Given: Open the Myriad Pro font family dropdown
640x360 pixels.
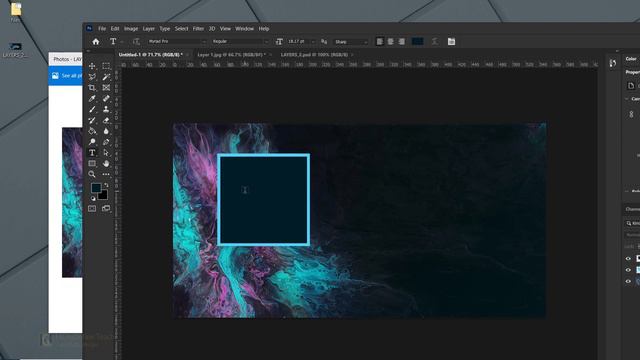Looking at the screenshot, I should point(177,42).
